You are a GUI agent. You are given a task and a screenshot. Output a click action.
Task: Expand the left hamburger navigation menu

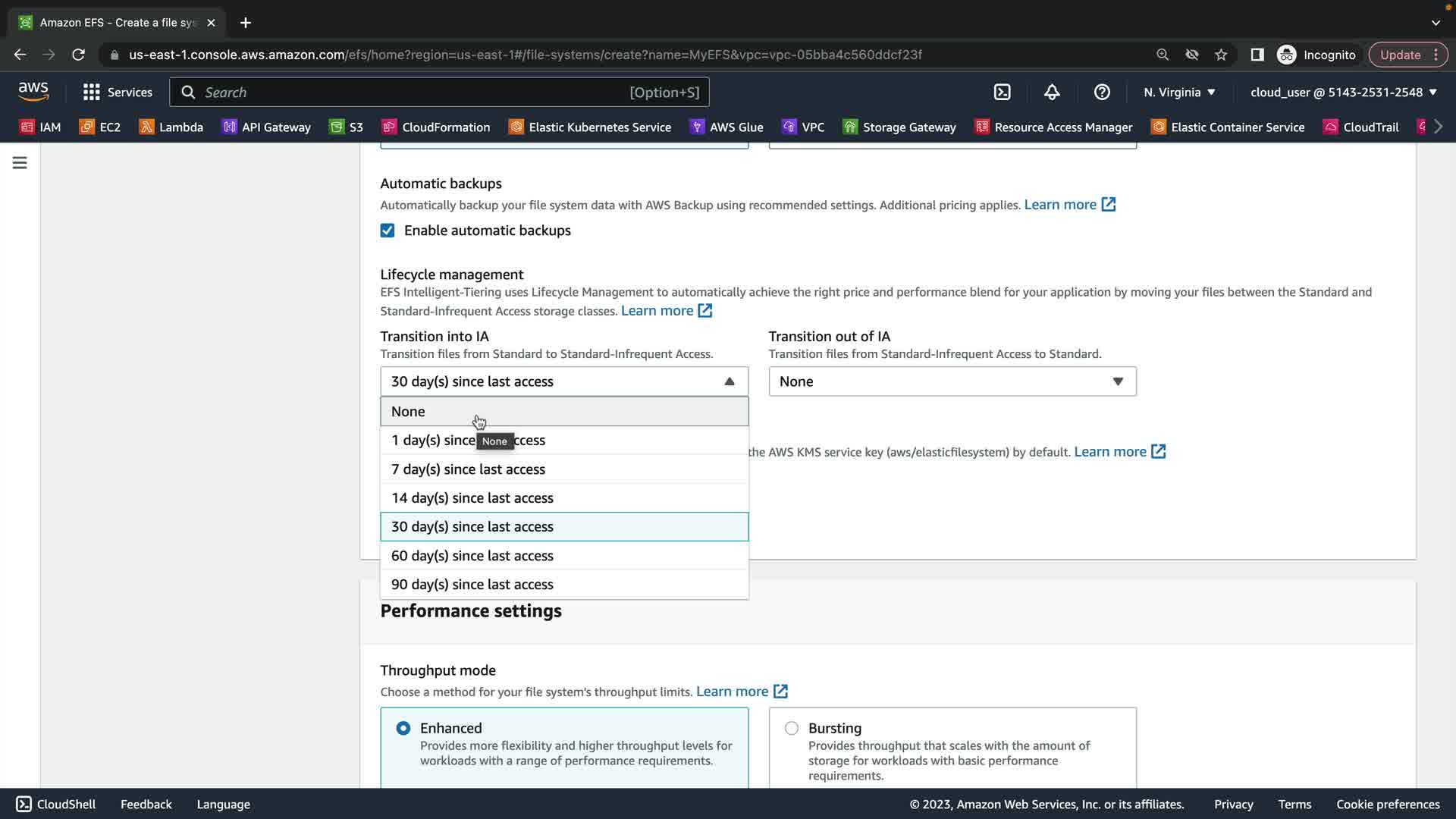tap(20, 163)
